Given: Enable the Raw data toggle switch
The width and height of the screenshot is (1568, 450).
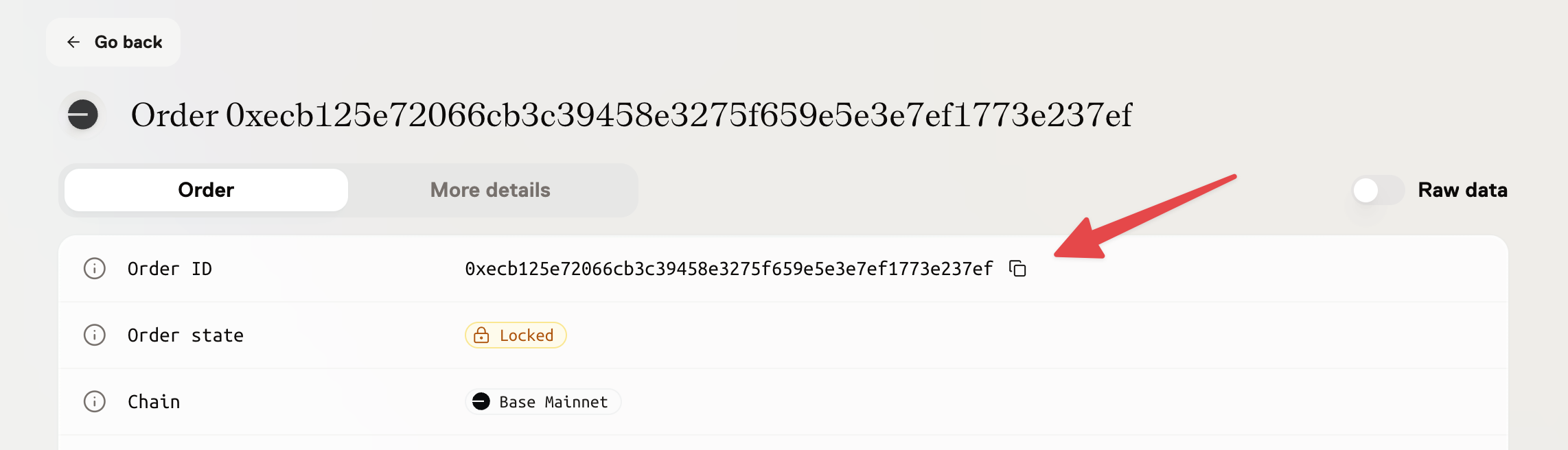Looking at the screenshot, I should coord(1377,190).
